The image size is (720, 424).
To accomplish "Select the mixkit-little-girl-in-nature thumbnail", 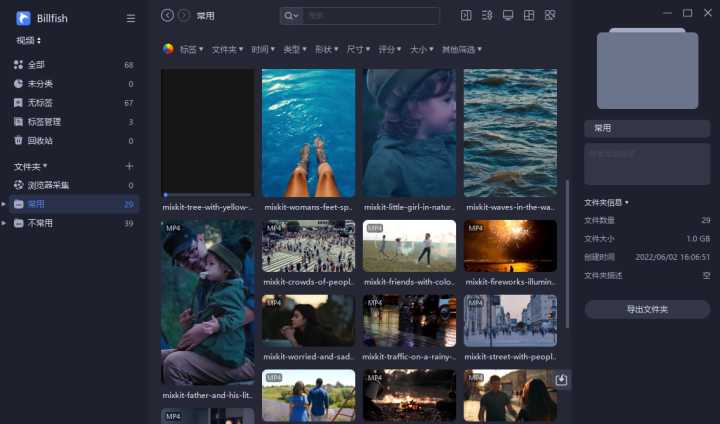I will tap(410, 133).
